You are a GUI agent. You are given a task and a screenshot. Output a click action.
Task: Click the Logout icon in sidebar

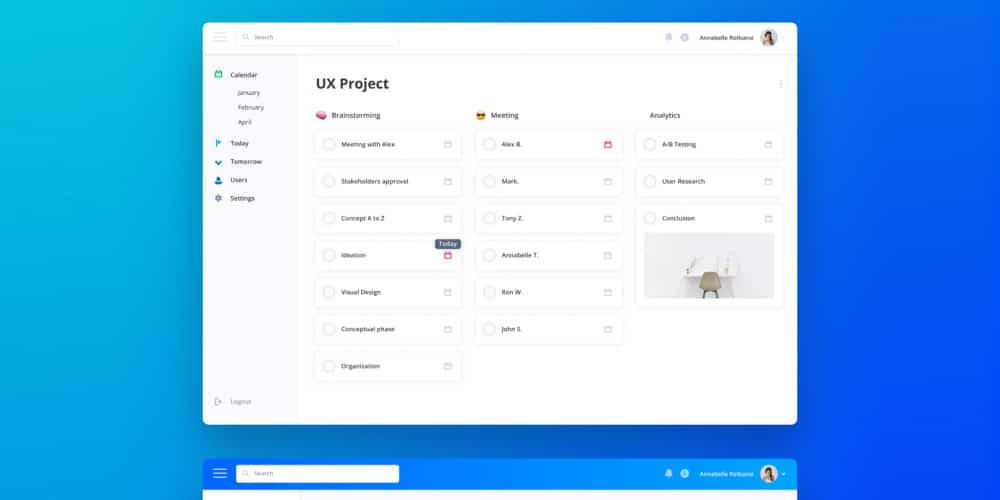218,401
